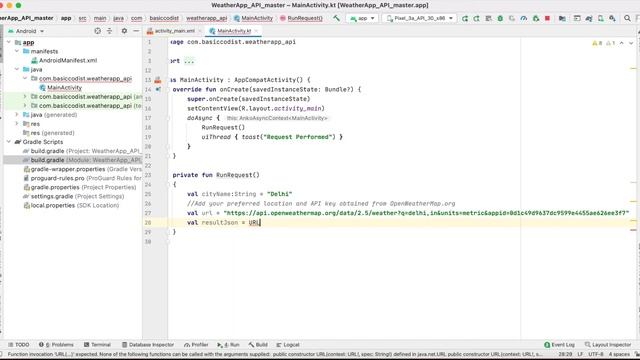Open the AVD Manager icon
The width and height of the screenshot is (640, 360).
(600, 18)
